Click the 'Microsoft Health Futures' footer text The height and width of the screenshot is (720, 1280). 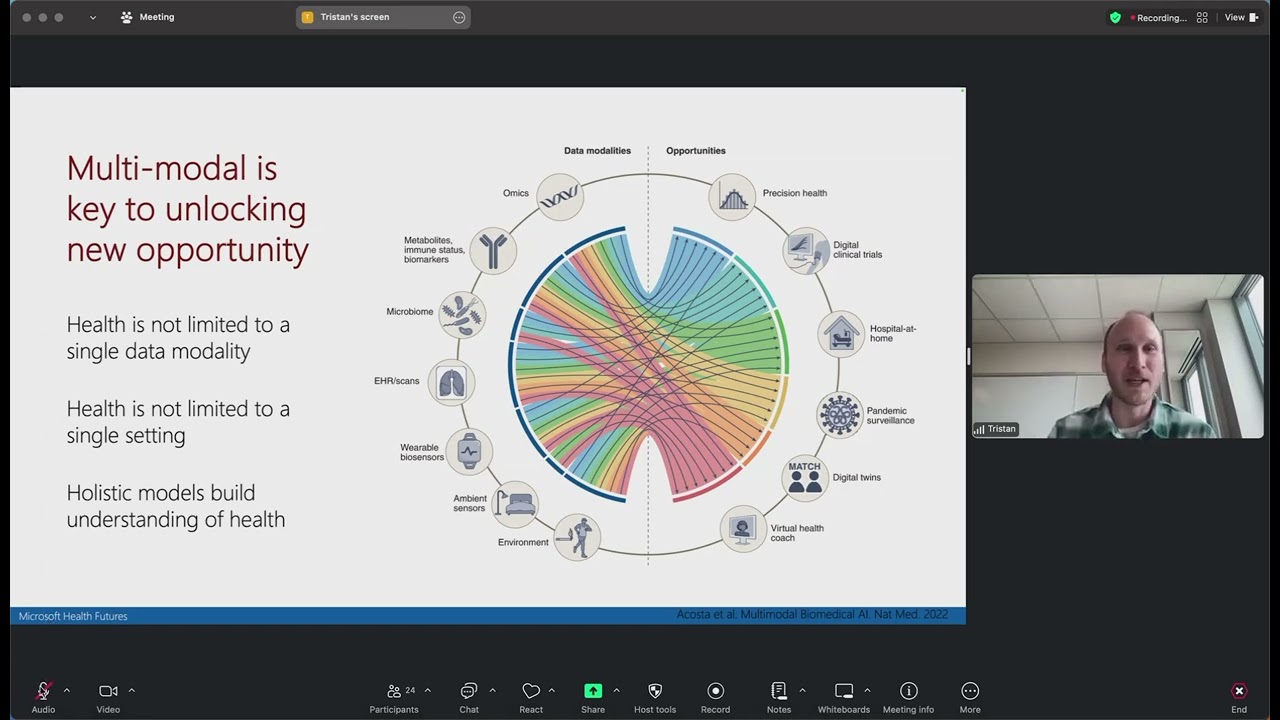pos(73,616)
